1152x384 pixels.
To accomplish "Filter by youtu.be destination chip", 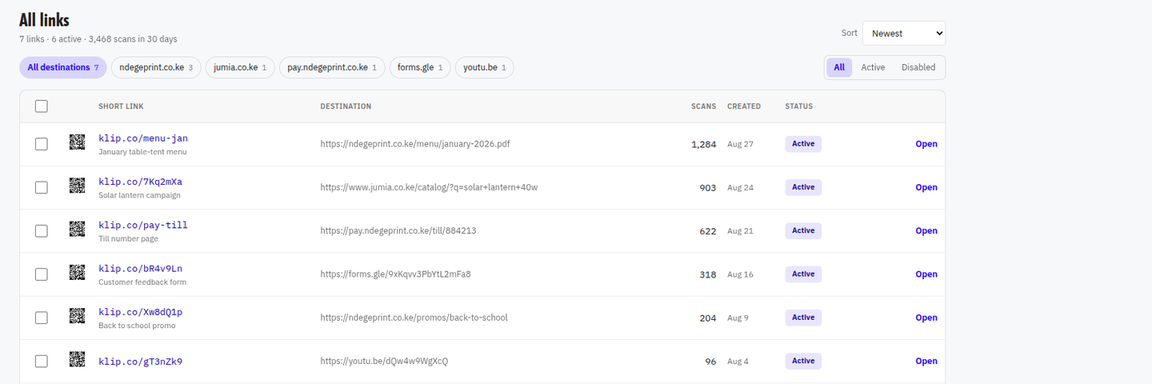I will [485, 68].
